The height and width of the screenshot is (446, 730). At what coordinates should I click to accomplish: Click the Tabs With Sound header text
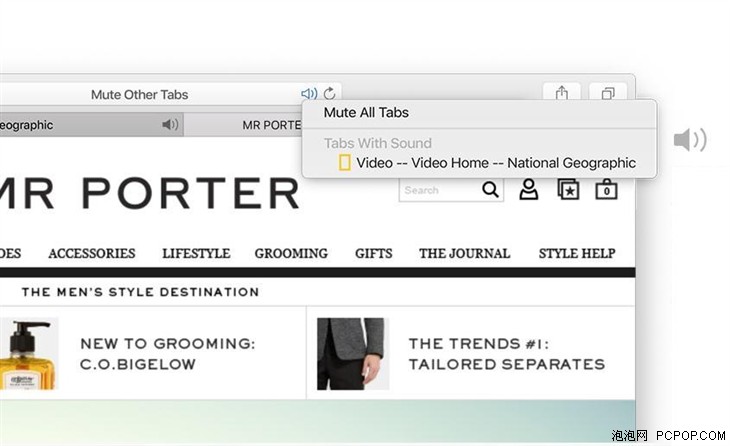coord(378,143)
